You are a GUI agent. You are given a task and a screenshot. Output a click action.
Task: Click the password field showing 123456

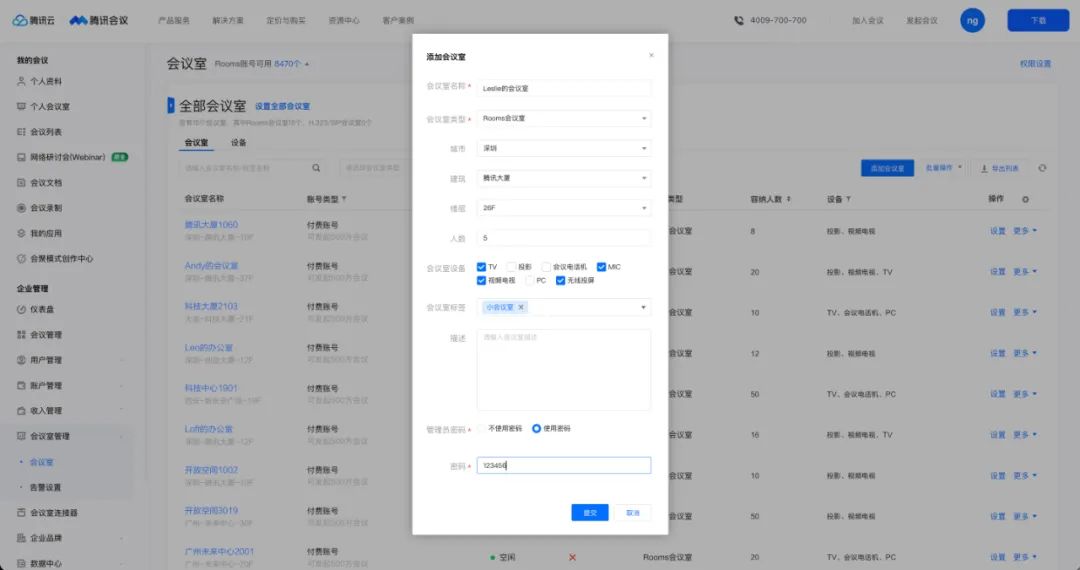point(563,465)
